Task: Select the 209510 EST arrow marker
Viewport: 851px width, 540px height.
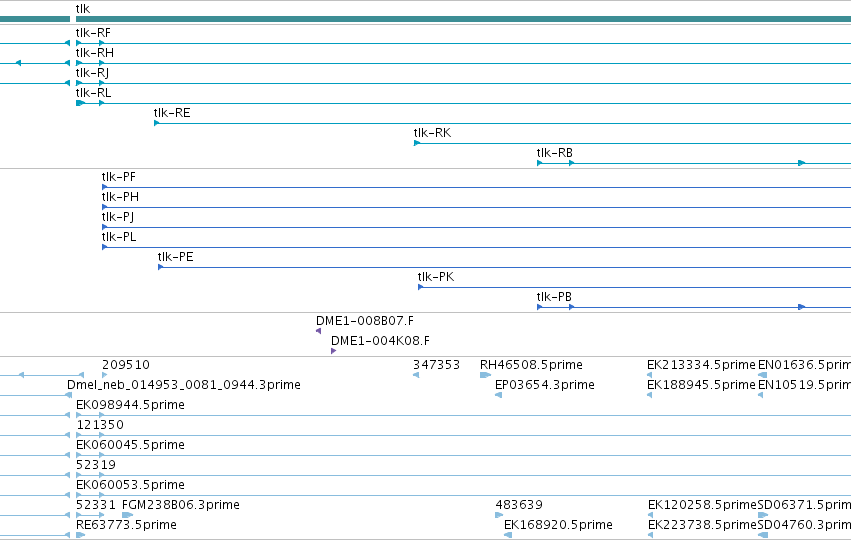Action: [105, 375]
